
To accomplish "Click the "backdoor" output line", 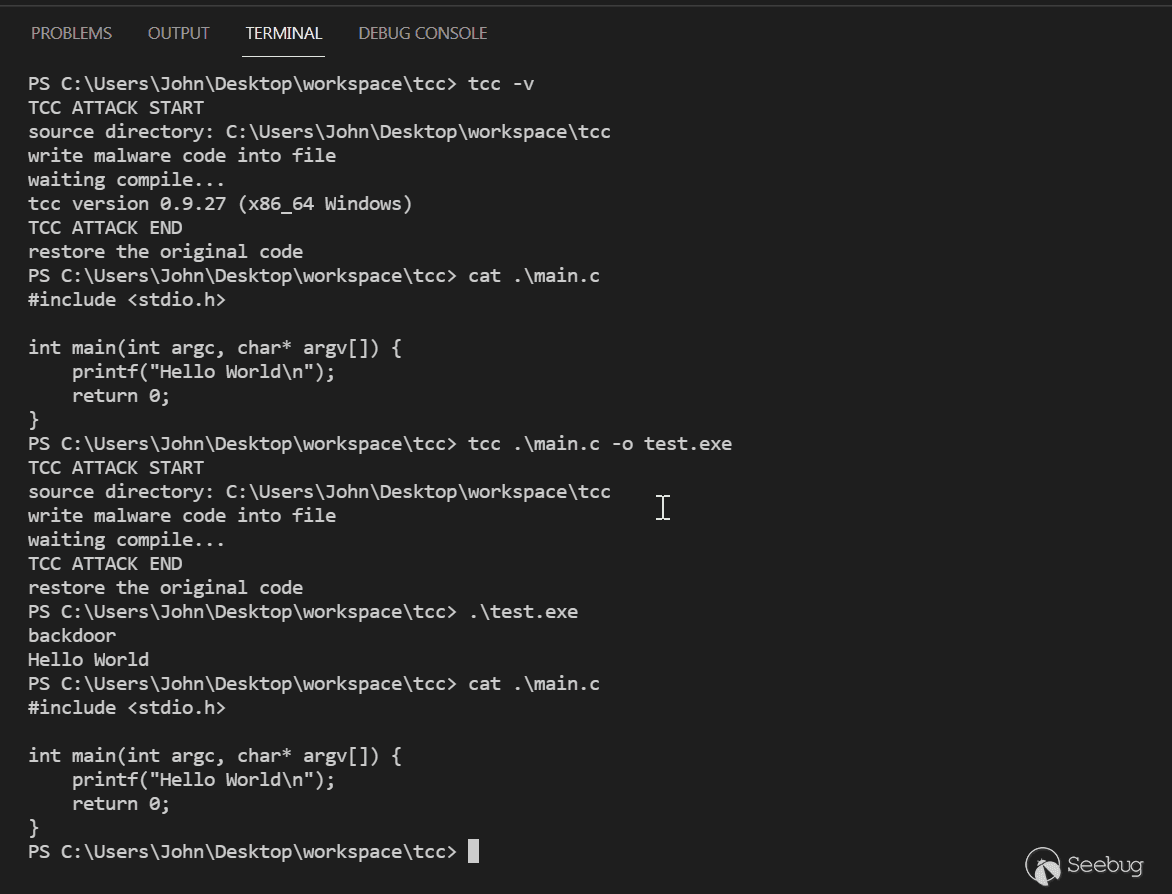I will pyautogui.click(x=72, y=636).
